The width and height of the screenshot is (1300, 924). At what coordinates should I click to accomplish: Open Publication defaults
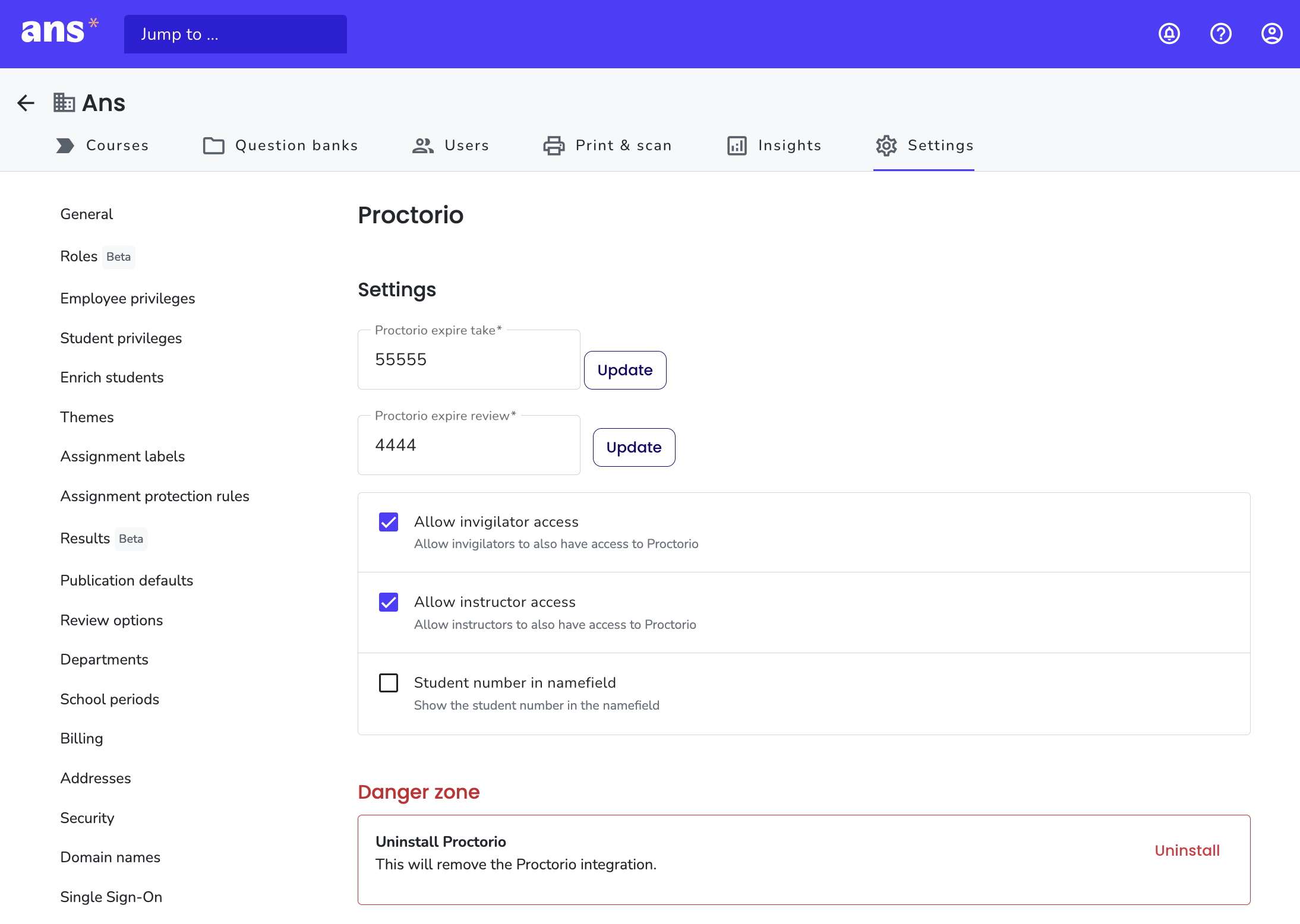click(x=127, y=581)
